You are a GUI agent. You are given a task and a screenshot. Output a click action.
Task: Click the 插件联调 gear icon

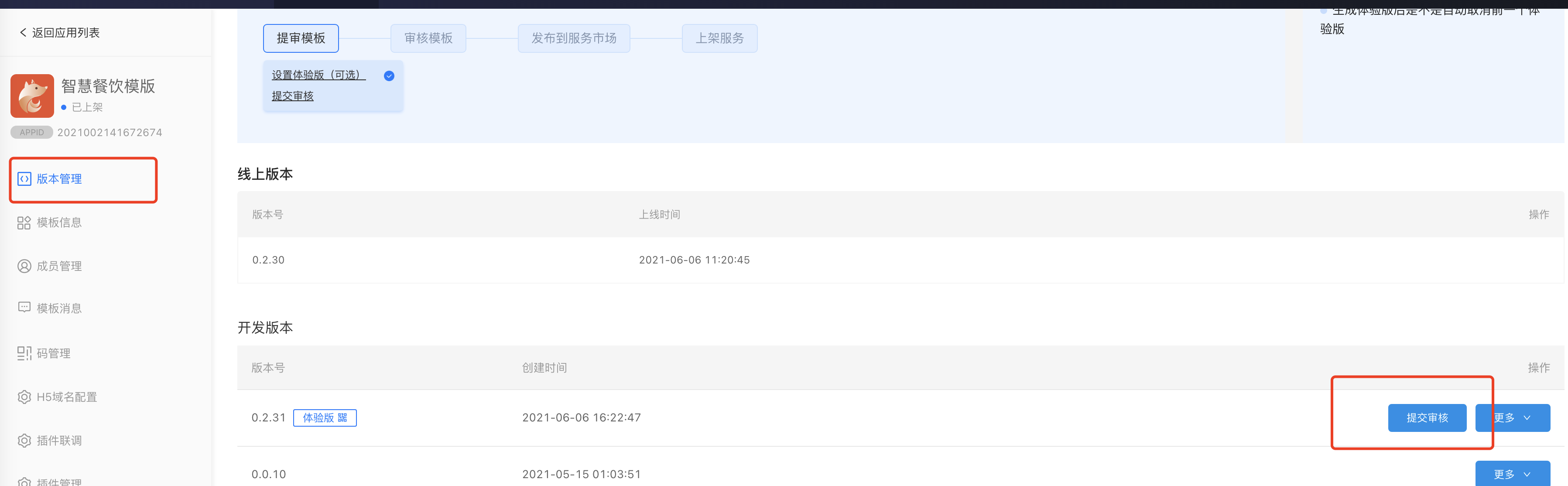(24, 440)
